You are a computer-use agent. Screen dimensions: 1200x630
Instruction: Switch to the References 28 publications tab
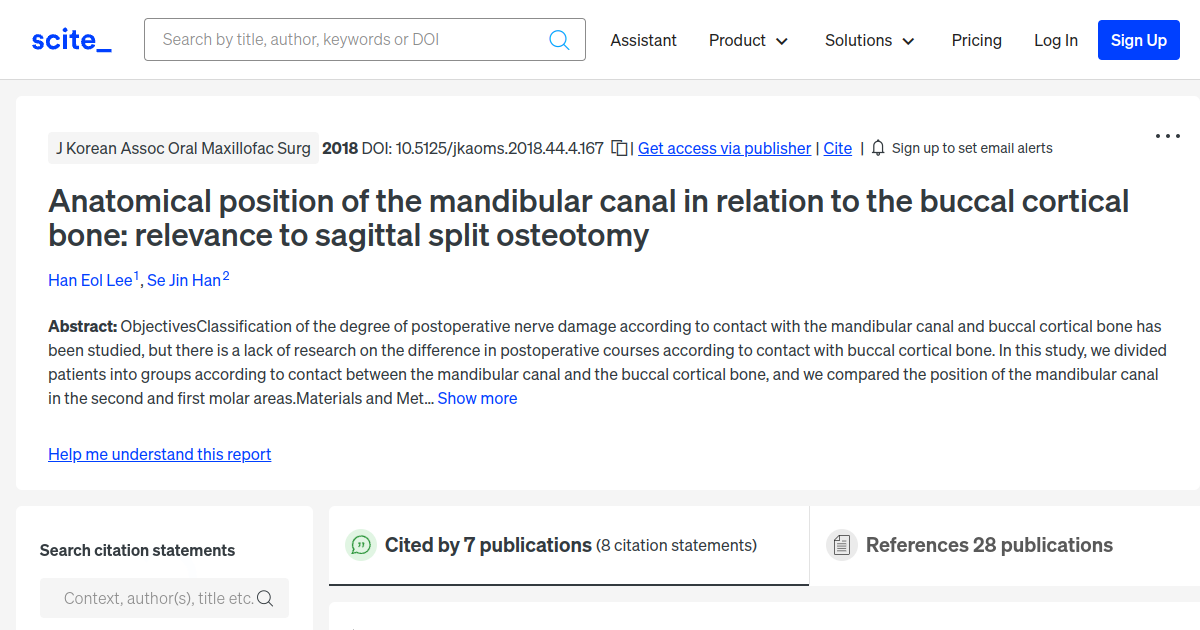tap(988, 545)
